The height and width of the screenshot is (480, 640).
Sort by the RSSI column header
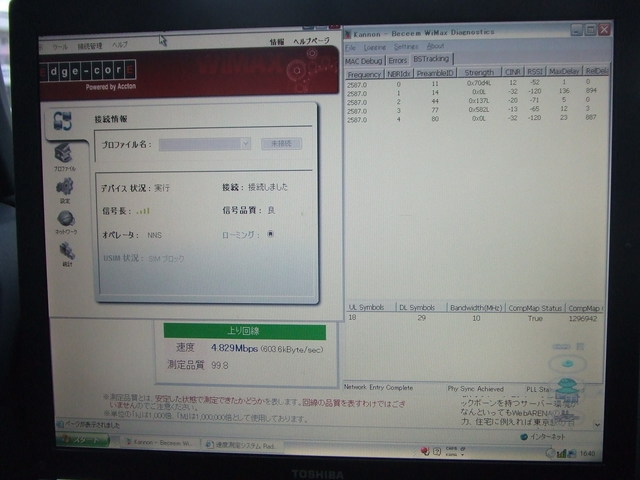534,71
